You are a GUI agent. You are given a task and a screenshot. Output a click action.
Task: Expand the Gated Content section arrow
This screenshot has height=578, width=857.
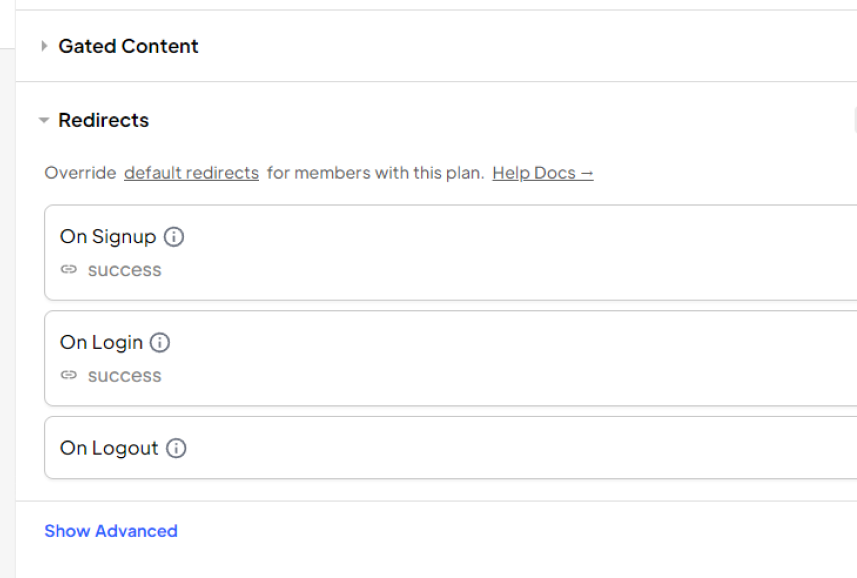tap(44, 46)
